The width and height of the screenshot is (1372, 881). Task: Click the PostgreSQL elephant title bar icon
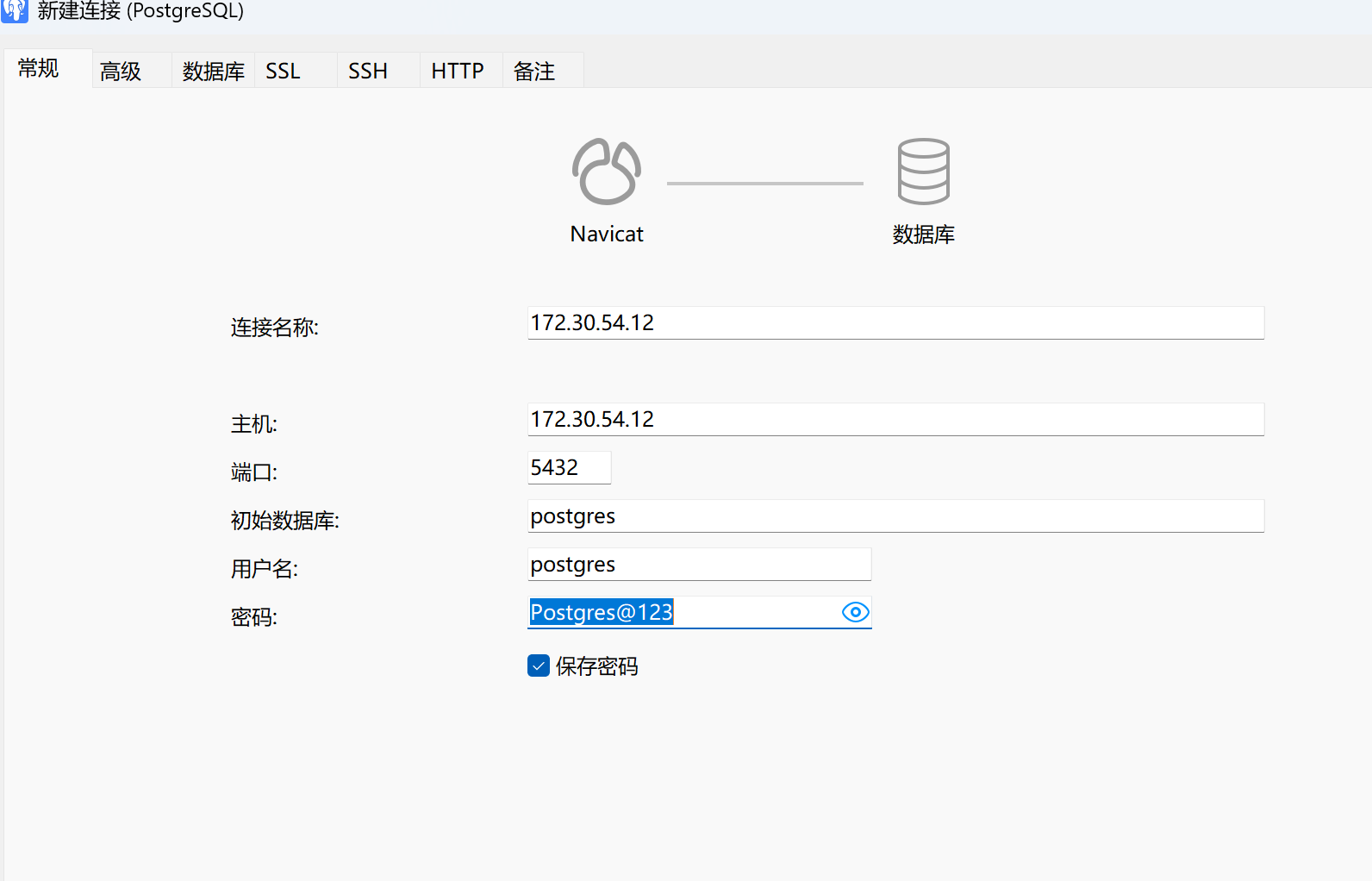tap(15, 10)
